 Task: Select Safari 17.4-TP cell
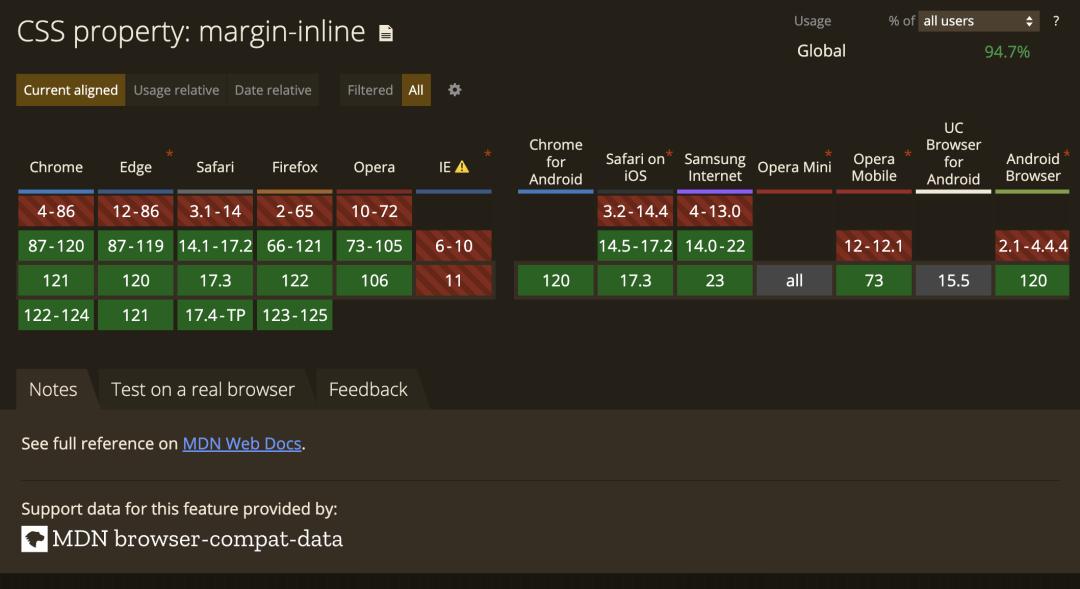[215, 315]
